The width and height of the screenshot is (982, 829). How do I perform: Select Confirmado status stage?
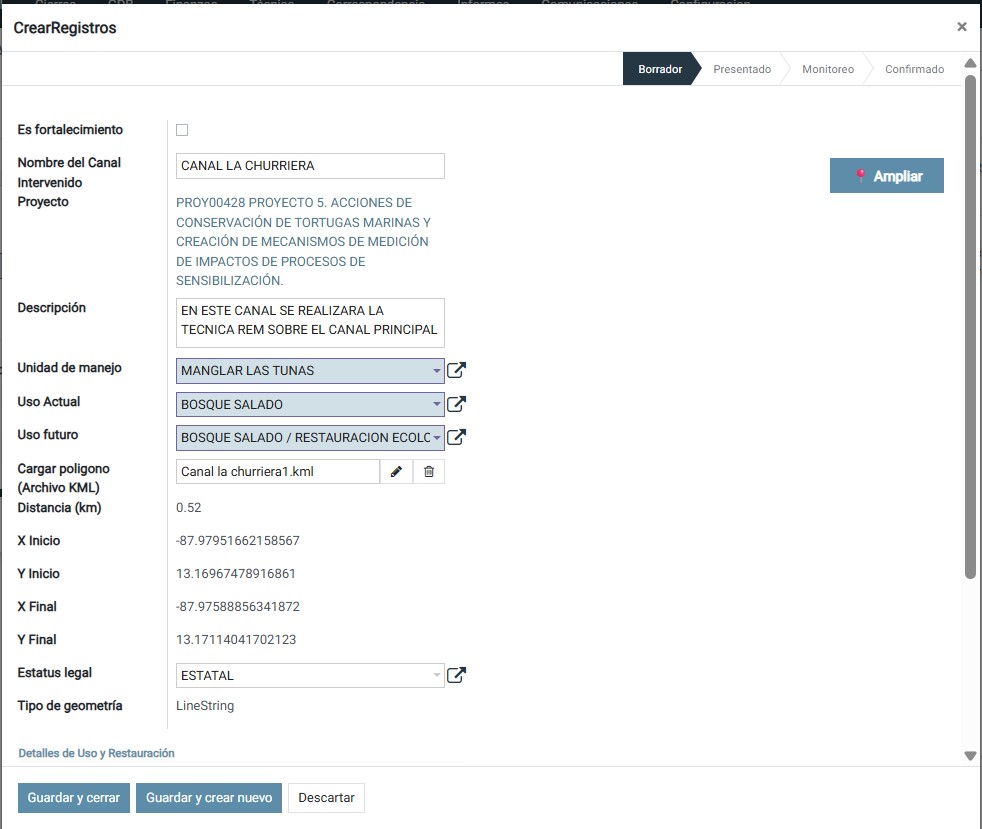[x=914, y=69]
